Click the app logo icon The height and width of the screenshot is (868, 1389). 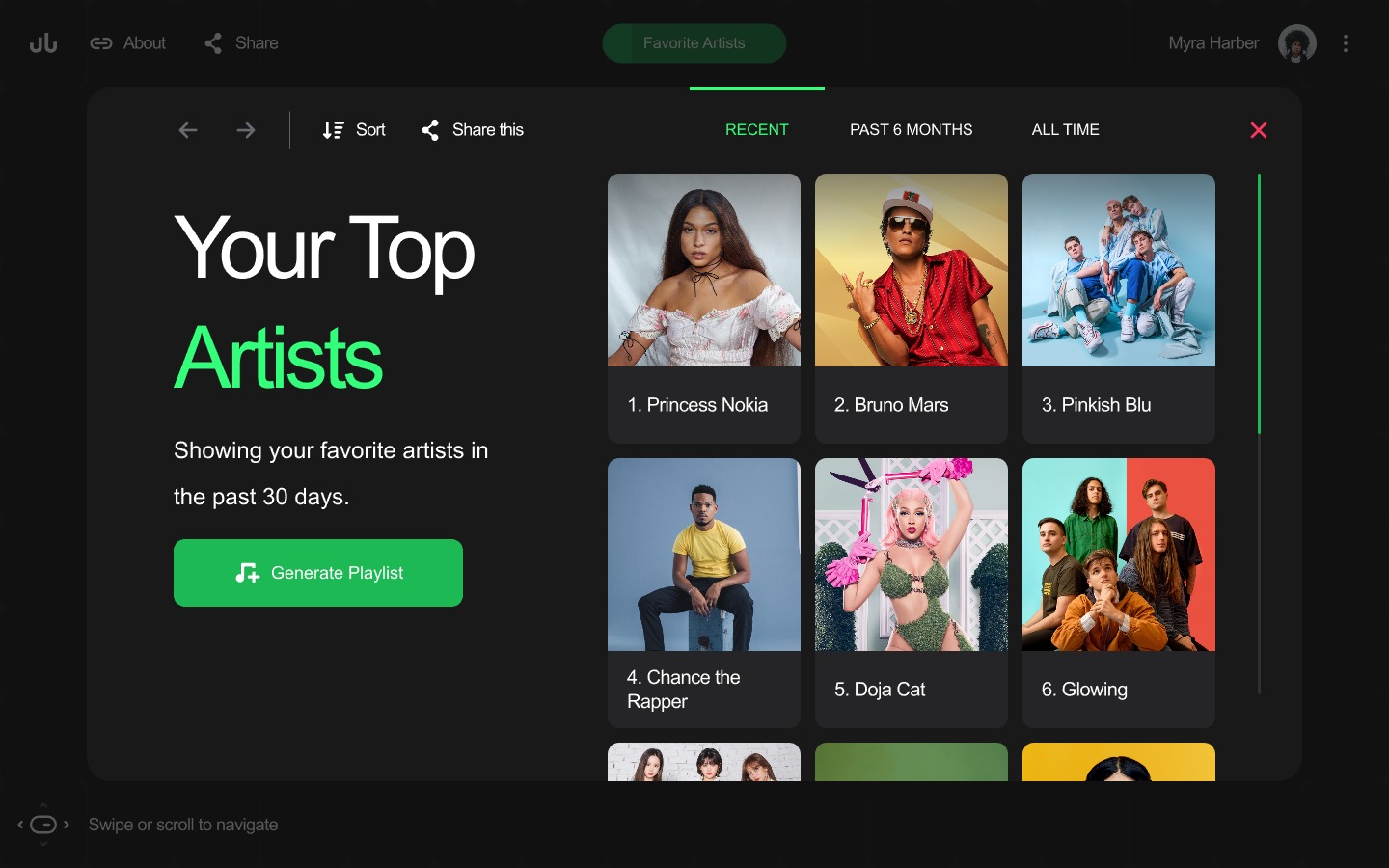(x=43, y=43)
